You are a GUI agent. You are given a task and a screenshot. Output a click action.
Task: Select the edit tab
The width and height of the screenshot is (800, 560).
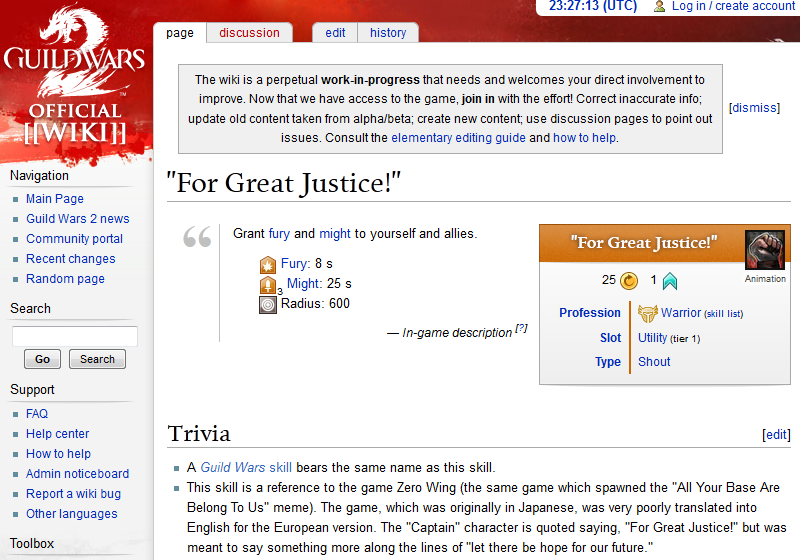pos(335,33)
